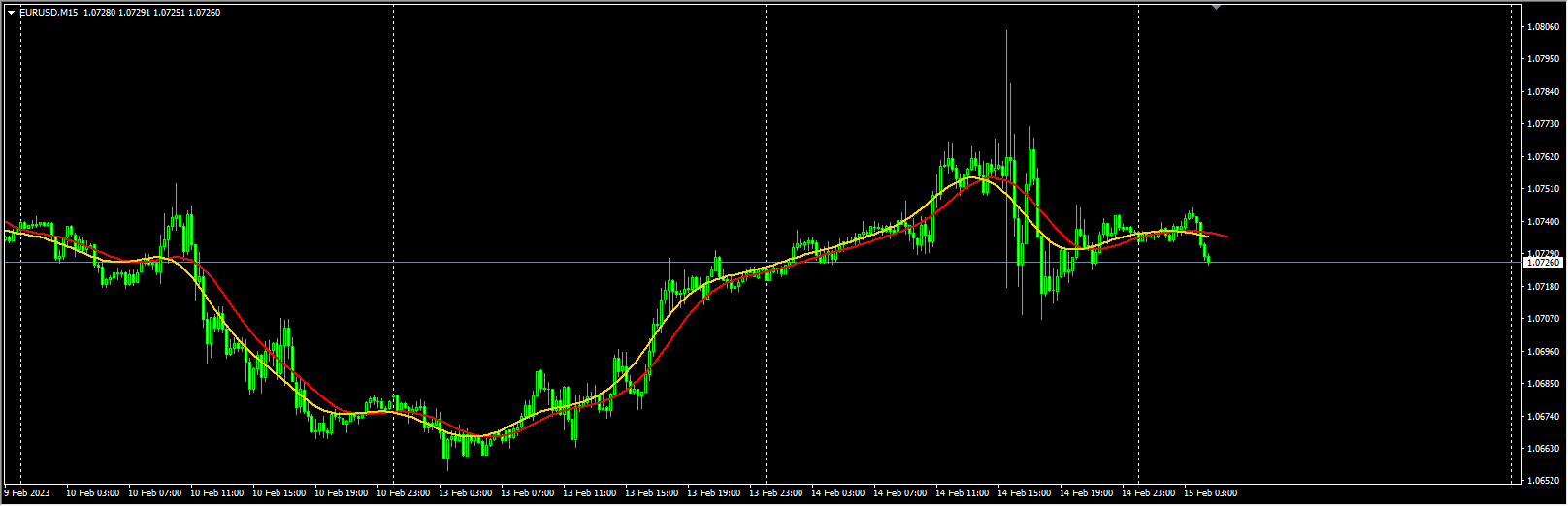Click the 1.06630 price scale label
Screen dimensions: 1568x506
(x=1543, y=449)
